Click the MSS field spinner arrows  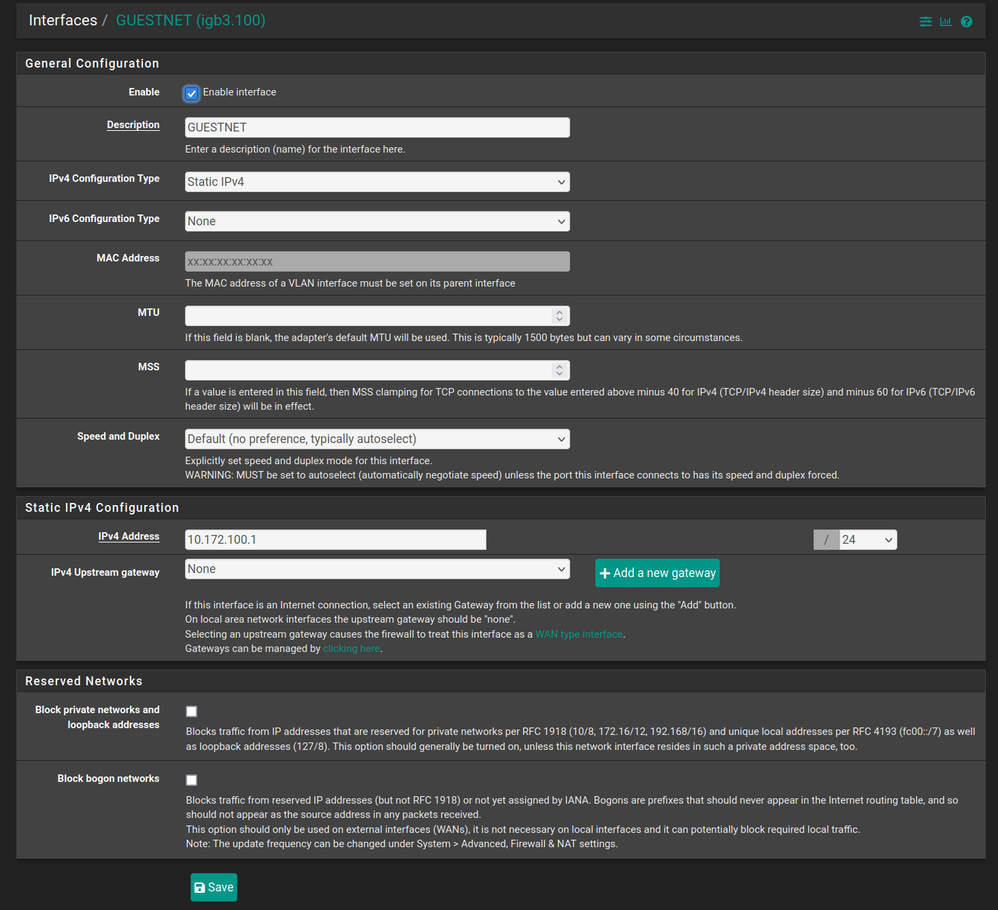pos(560,370)
